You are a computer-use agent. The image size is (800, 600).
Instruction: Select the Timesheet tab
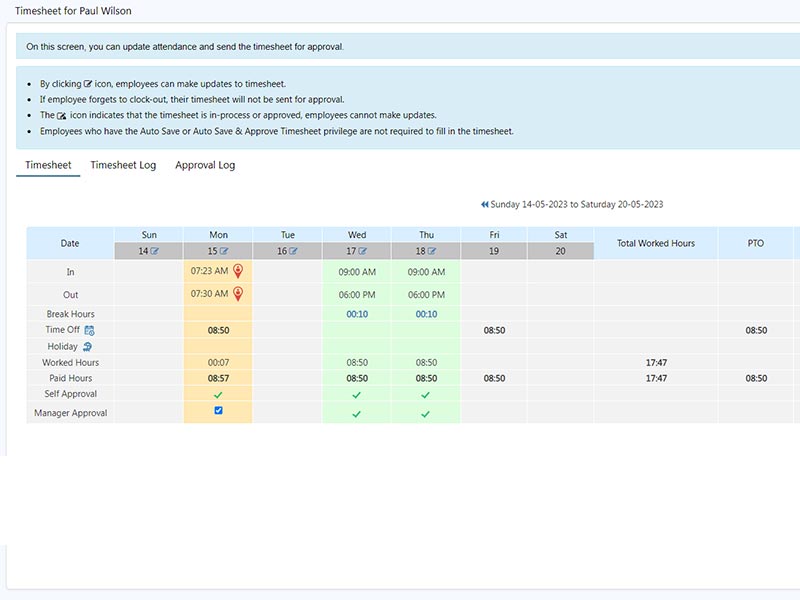[48, 165]
